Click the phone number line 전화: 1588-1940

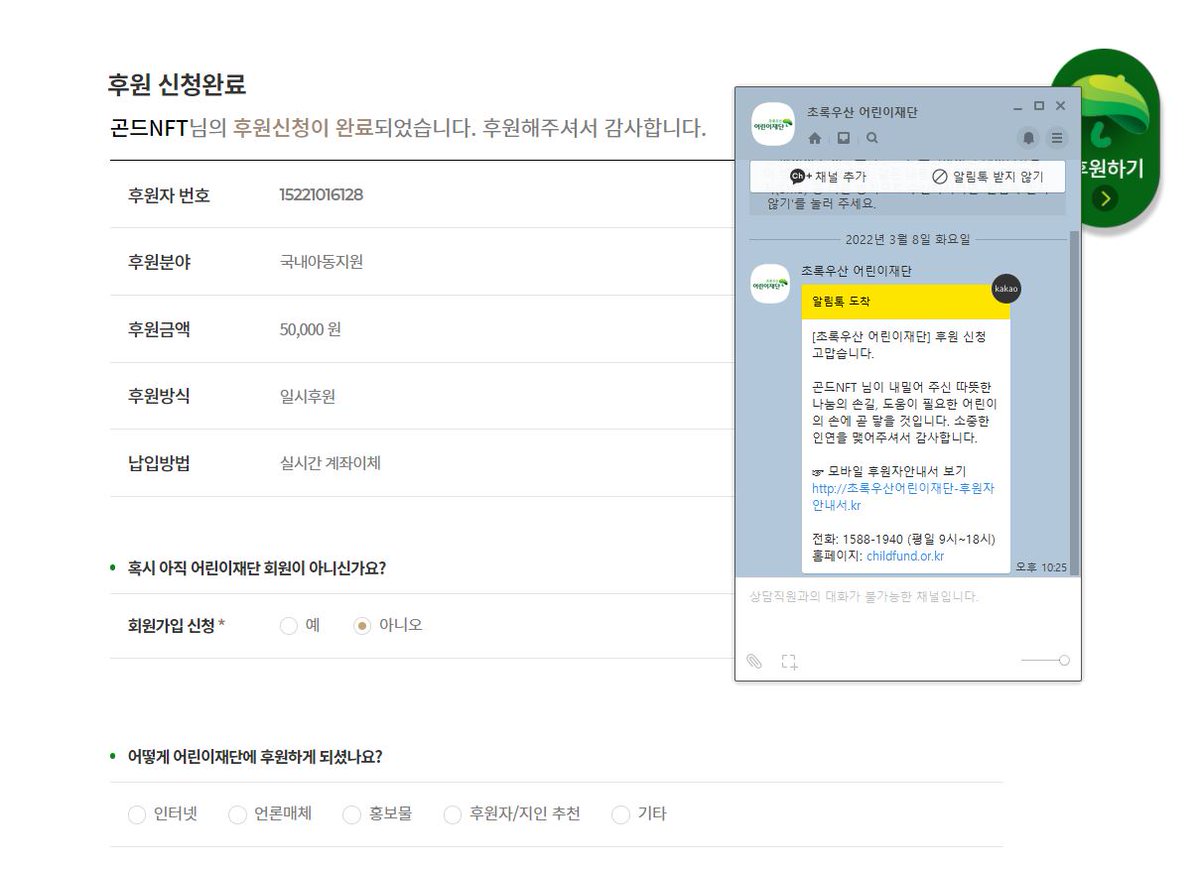(x=904, y=539)
